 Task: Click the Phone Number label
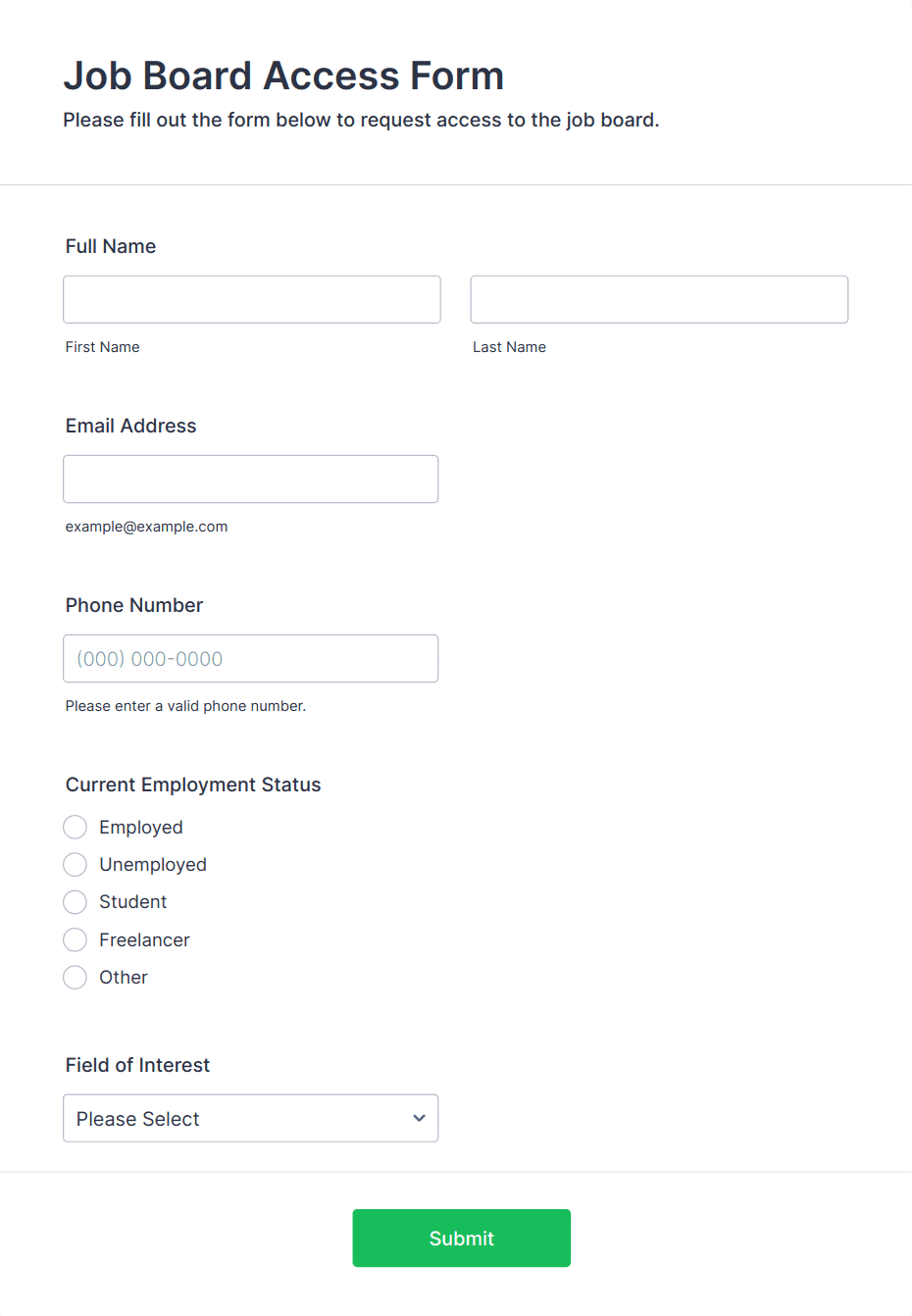click(x=134, y=605)
